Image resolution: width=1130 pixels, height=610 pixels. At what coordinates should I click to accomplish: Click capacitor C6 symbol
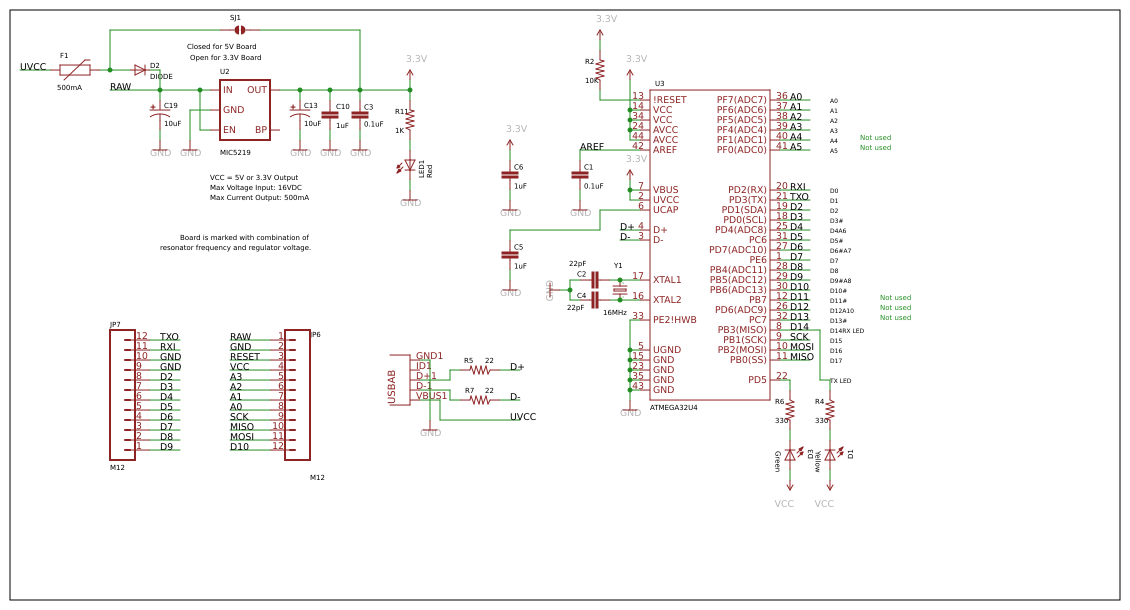(510, 175)
